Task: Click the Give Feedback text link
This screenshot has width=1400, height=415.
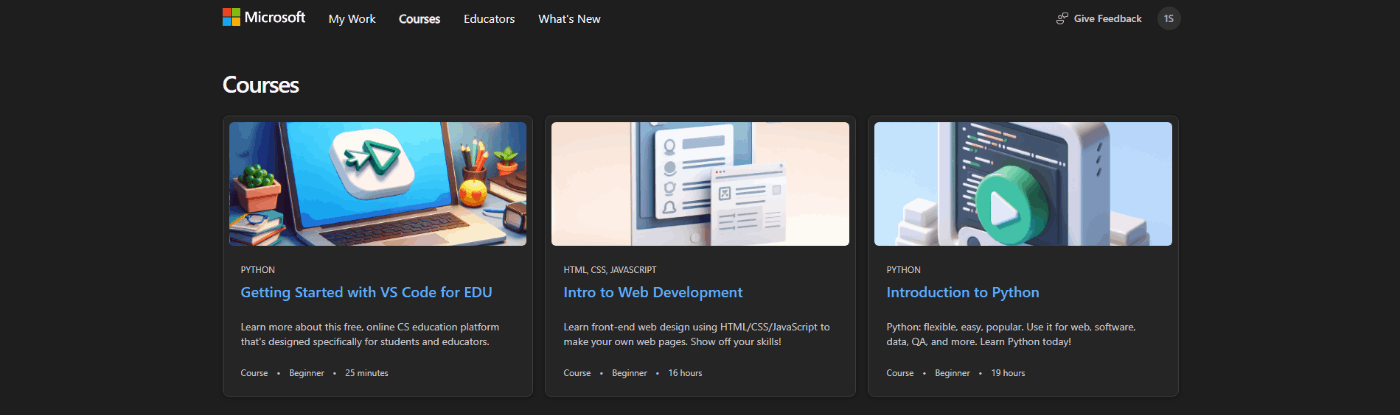Action: [1107, 19]
